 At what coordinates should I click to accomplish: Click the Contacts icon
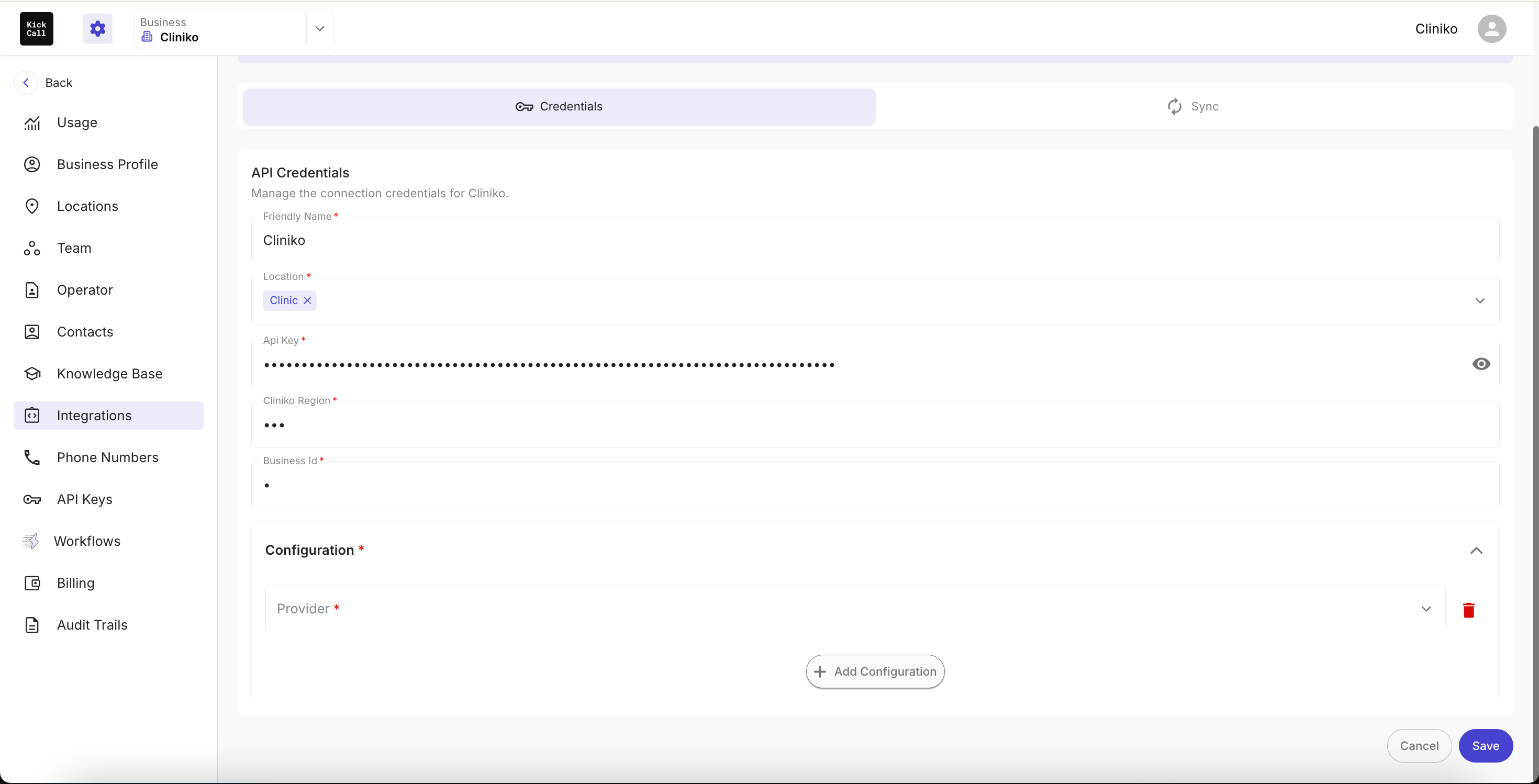pos(32,331)
